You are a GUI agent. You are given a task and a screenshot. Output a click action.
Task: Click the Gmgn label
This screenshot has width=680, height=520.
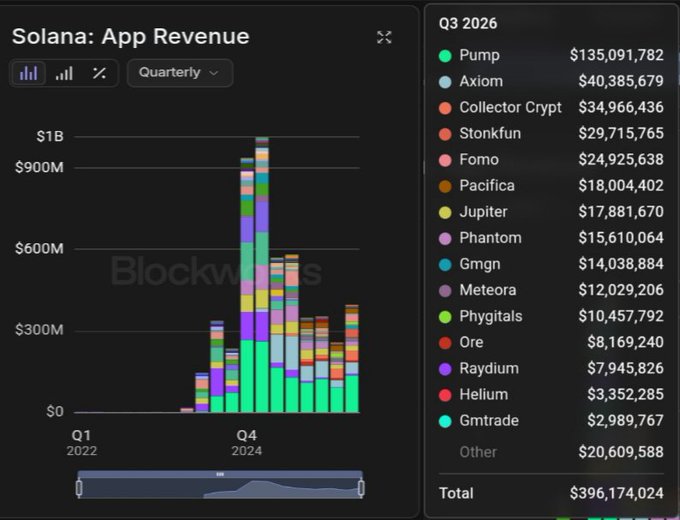(480, 264)
